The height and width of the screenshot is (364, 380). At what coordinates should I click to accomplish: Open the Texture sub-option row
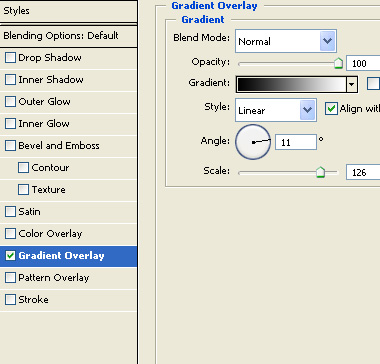[x=68, y=190]
